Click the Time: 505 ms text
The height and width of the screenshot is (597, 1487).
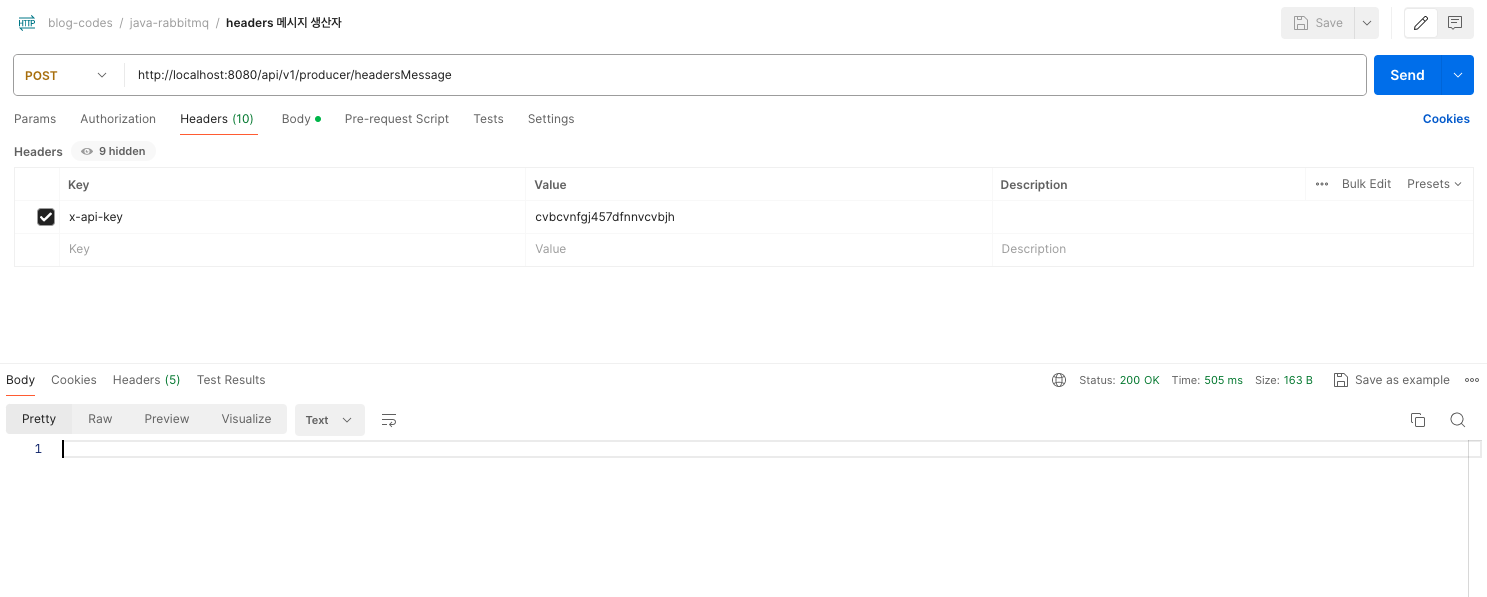point(1207,380)
